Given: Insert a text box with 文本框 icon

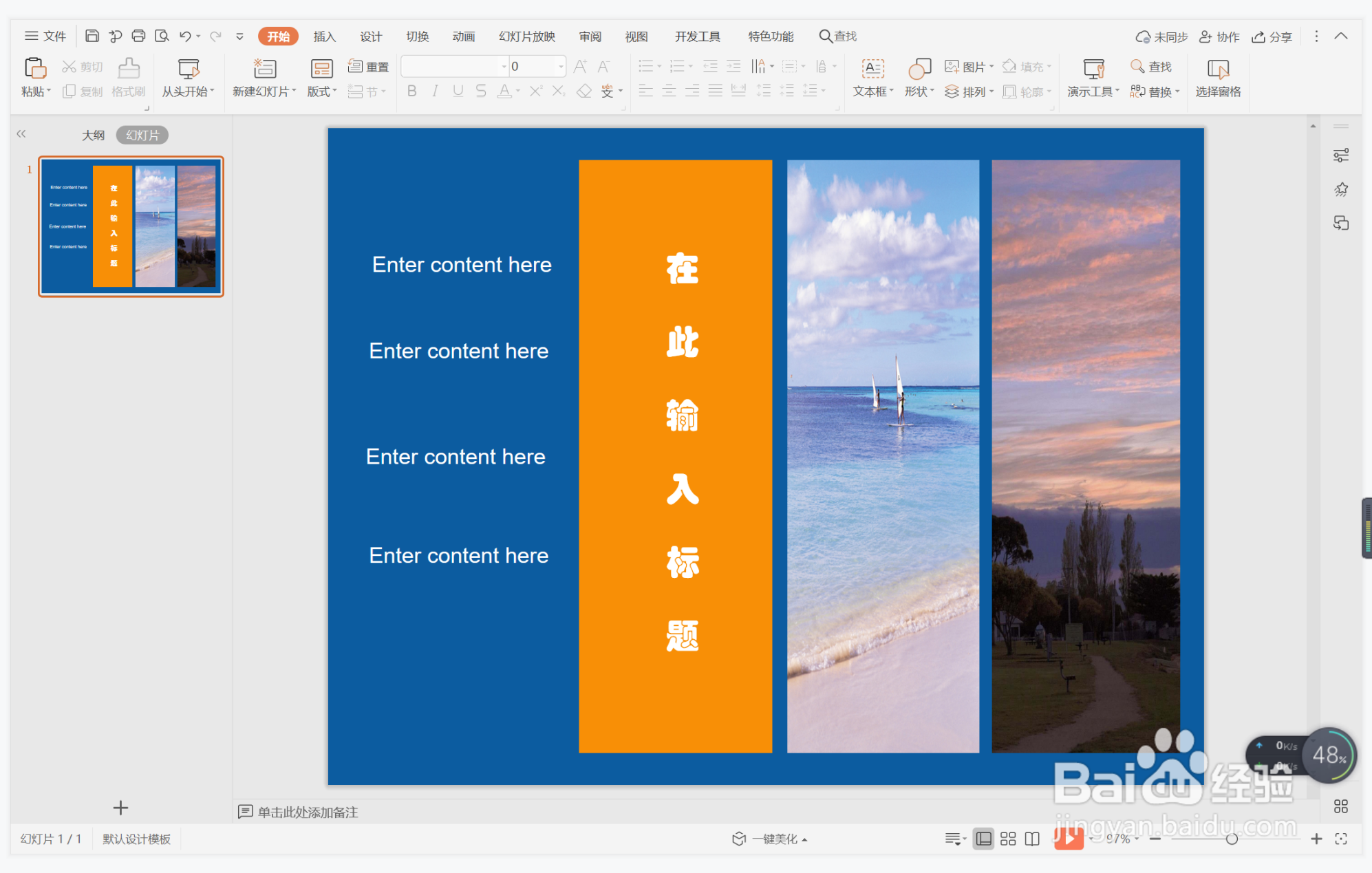Looking at the screenshot, I should point(872,69).
